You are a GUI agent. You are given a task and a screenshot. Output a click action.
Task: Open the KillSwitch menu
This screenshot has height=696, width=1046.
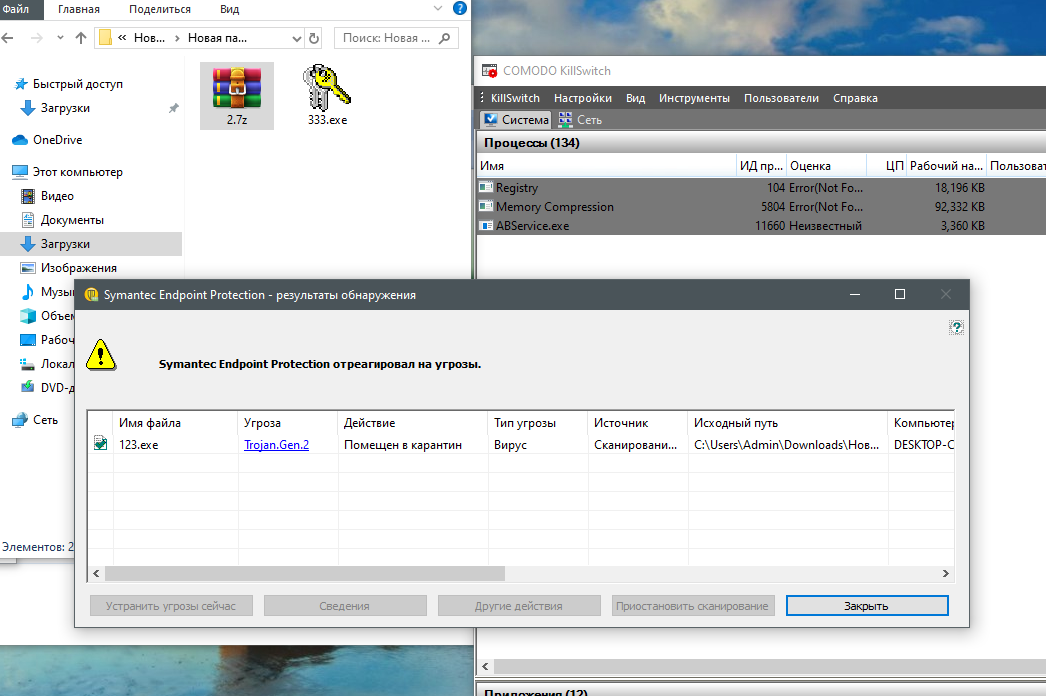pyautogui.click(x=515, y=98)
